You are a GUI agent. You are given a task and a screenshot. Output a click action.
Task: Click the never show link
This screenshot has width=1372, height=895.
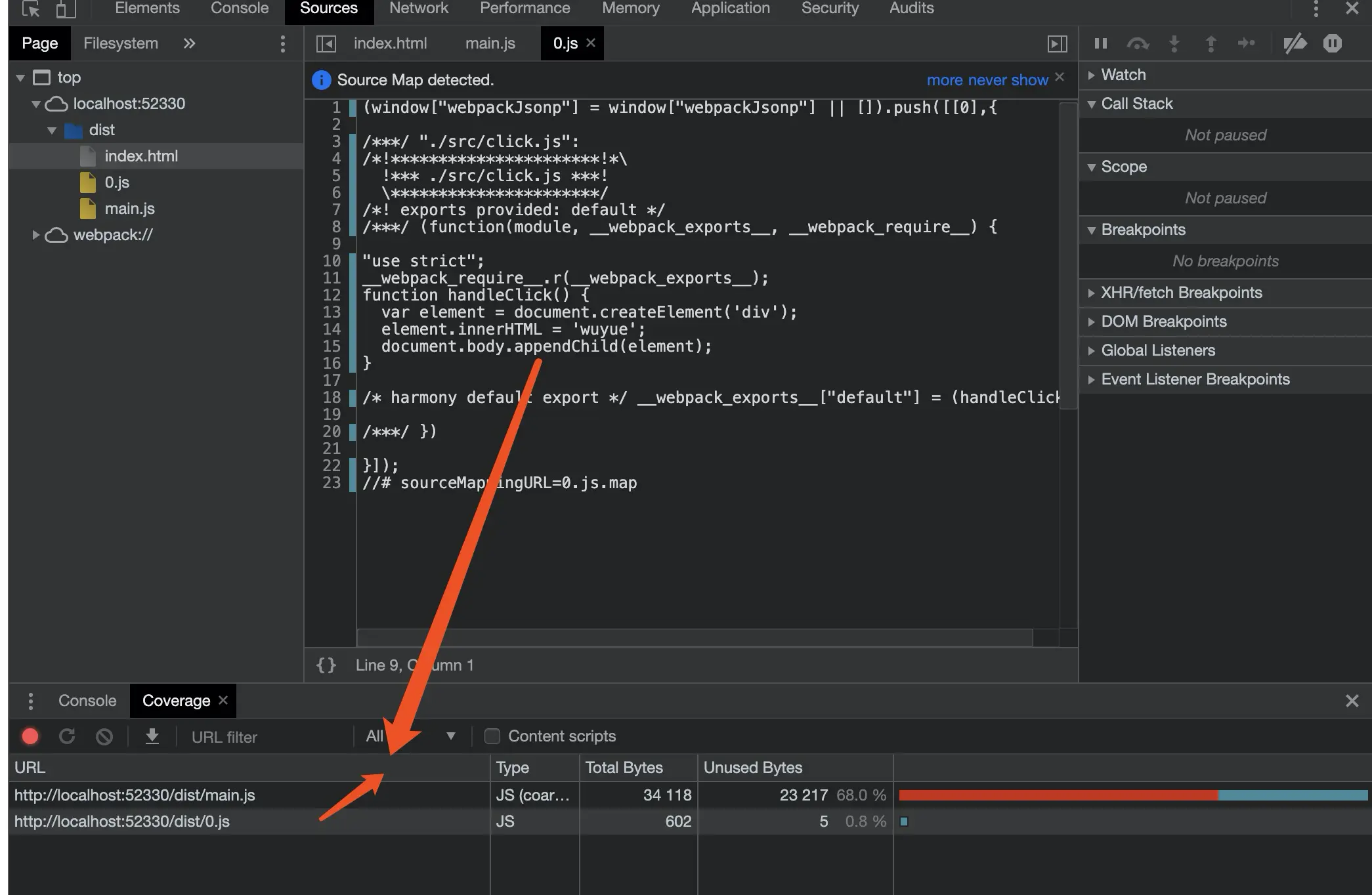1008,80
